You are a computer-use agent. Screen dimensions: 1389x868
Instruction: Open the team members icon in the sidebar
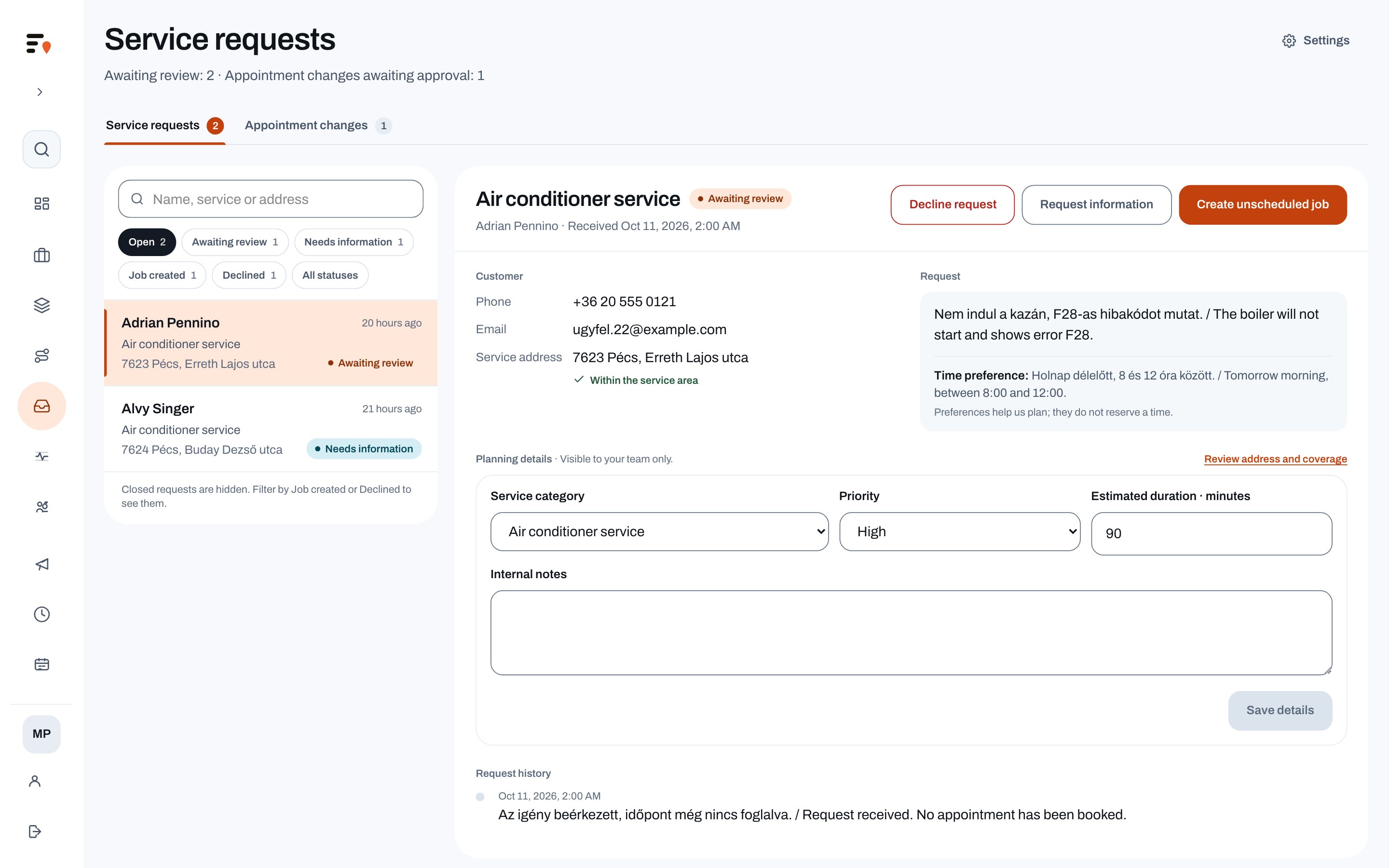[x=41, y=507]
